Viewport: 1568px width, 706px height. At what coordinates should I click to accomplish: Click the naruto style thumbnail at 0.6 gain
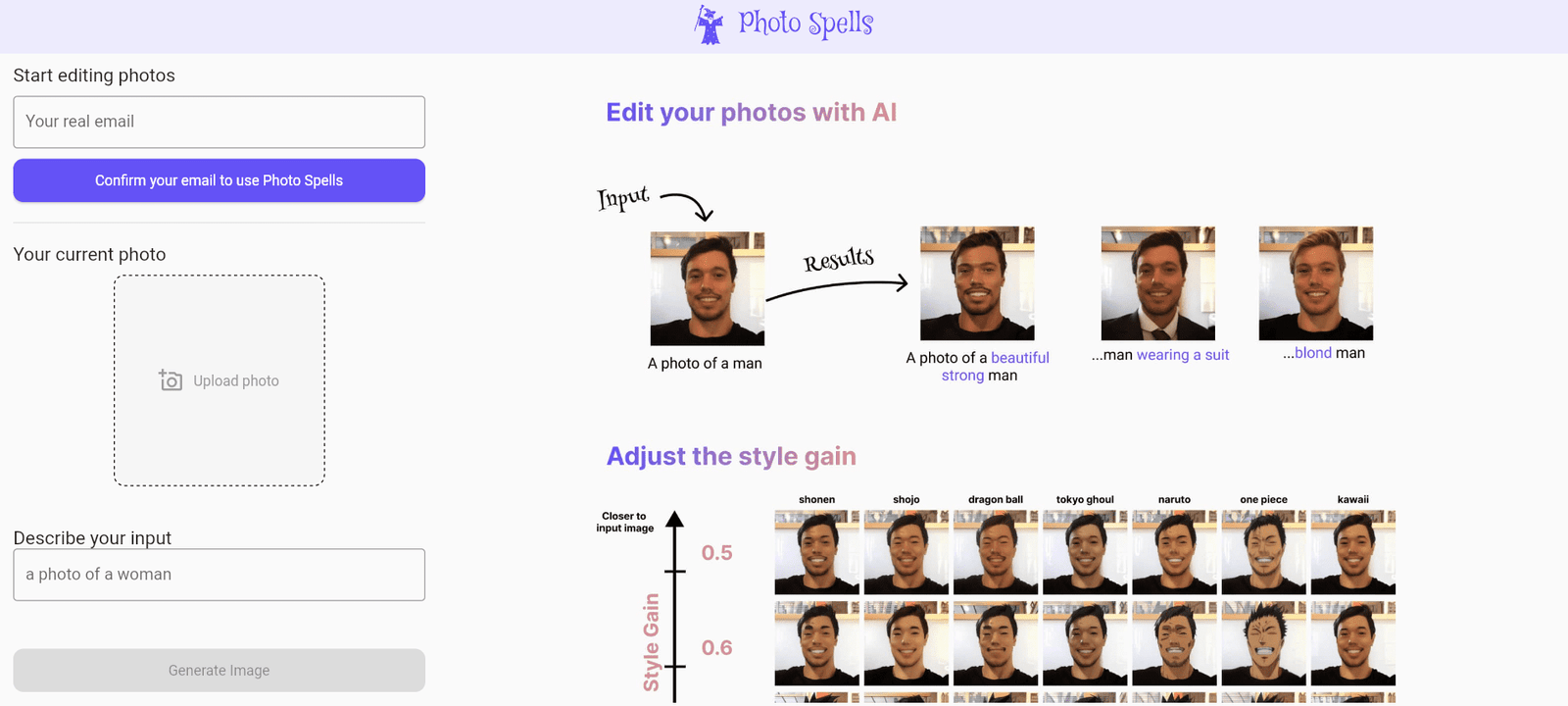[x=1174, y=644]
